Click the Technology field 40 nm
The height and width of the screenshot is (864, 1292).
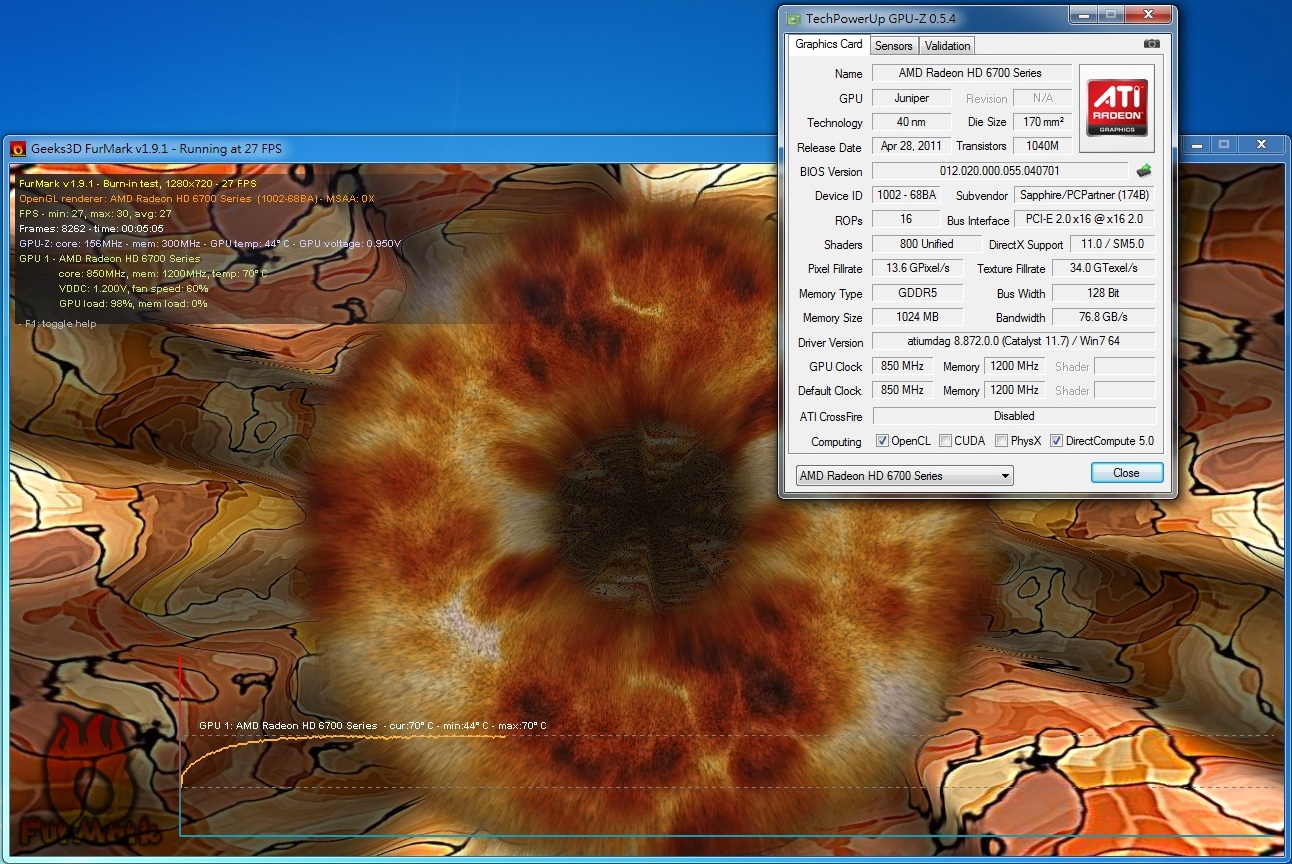pyautogui.click(x=911, y=122)
